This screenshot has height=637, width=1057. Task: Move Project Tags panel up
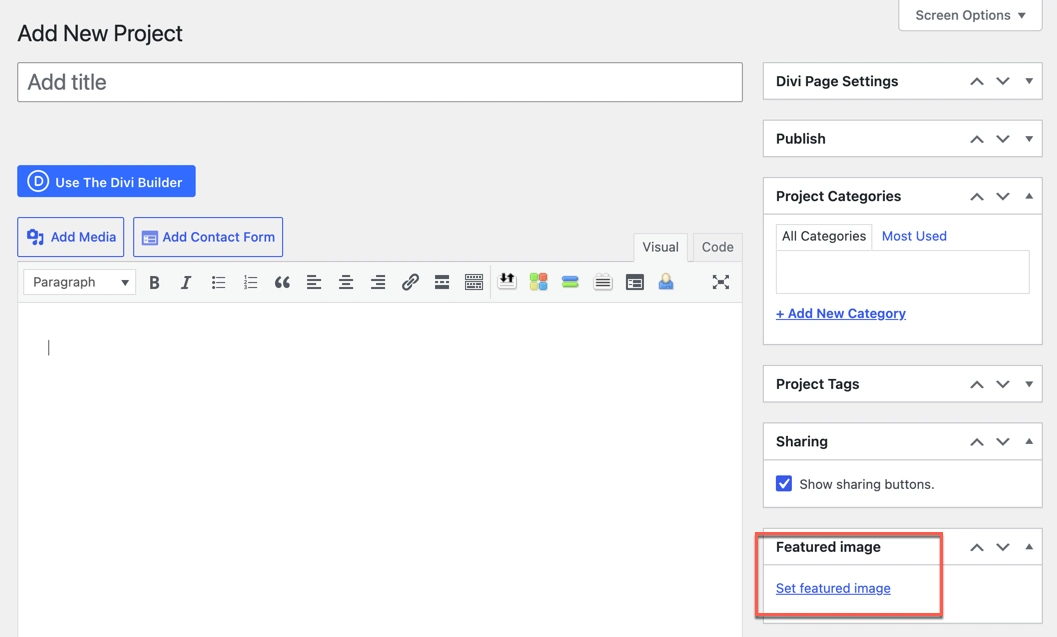(x=977, y=384)
